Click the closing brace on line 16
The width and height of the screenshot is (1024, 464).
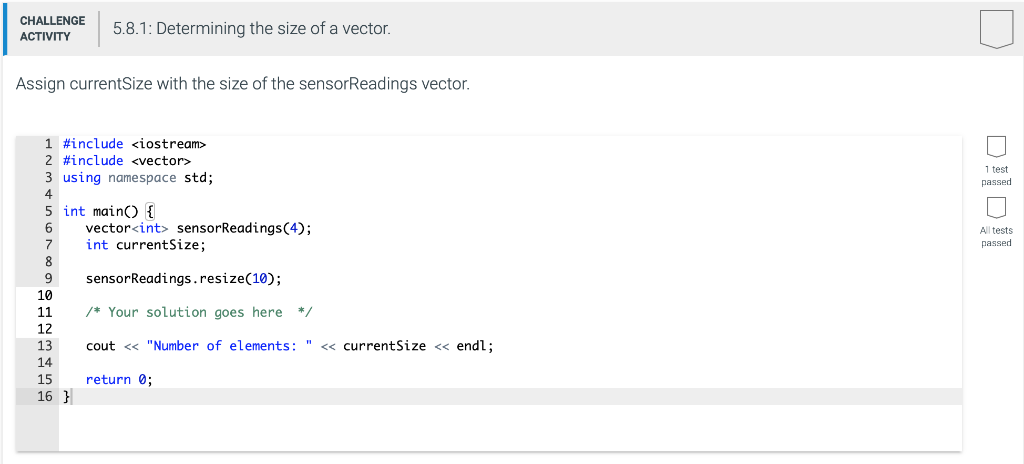point(67,397)
